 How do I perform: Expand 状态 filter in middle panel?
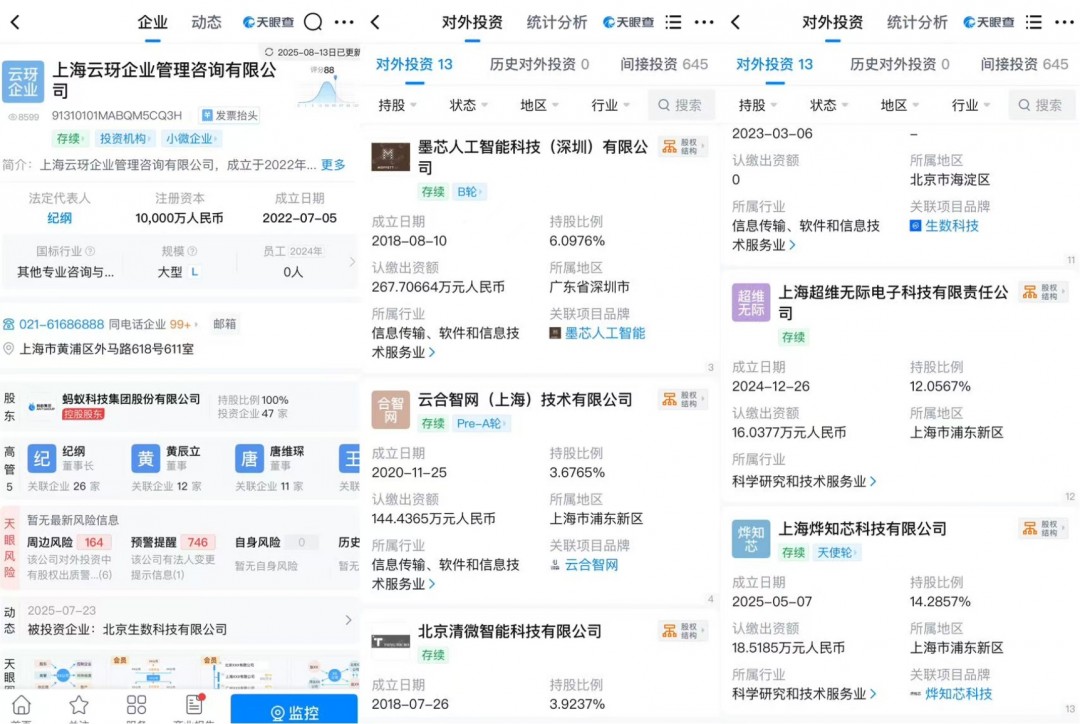click(x=468, y=105)
